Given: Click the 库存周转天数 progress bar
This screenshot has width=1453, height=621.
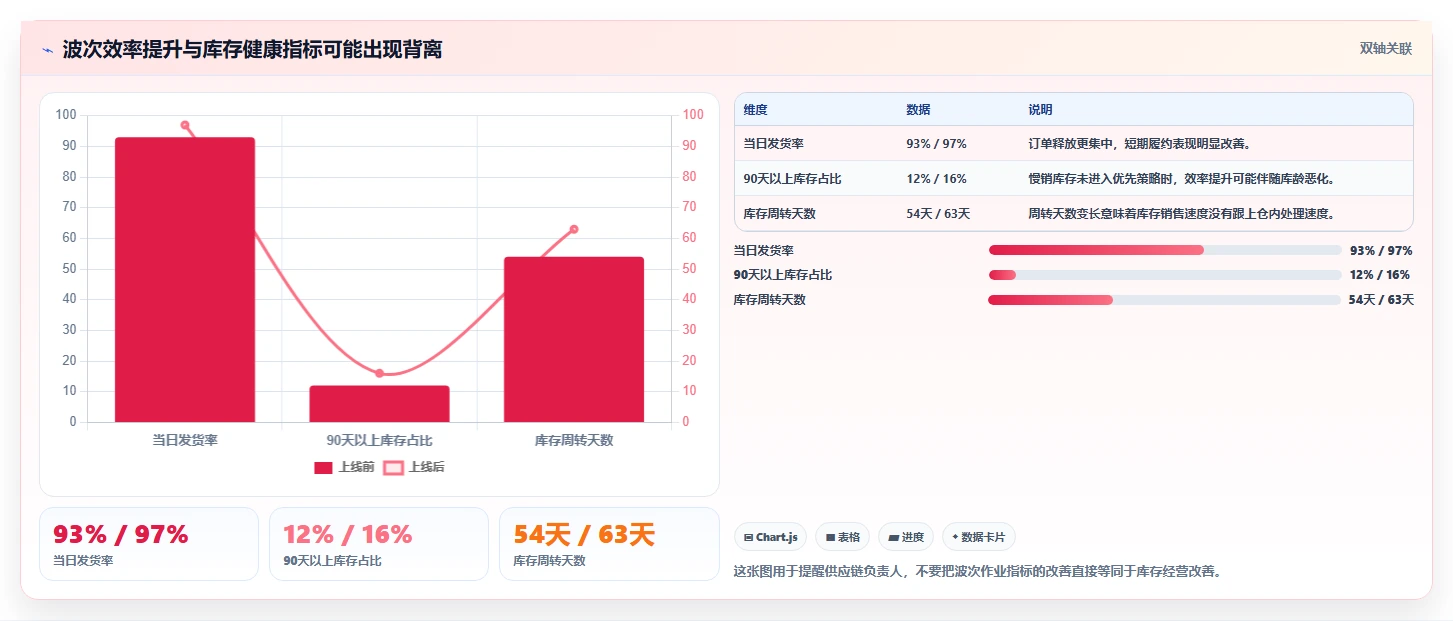Looking at the screenshot, I should [1164, 300].
